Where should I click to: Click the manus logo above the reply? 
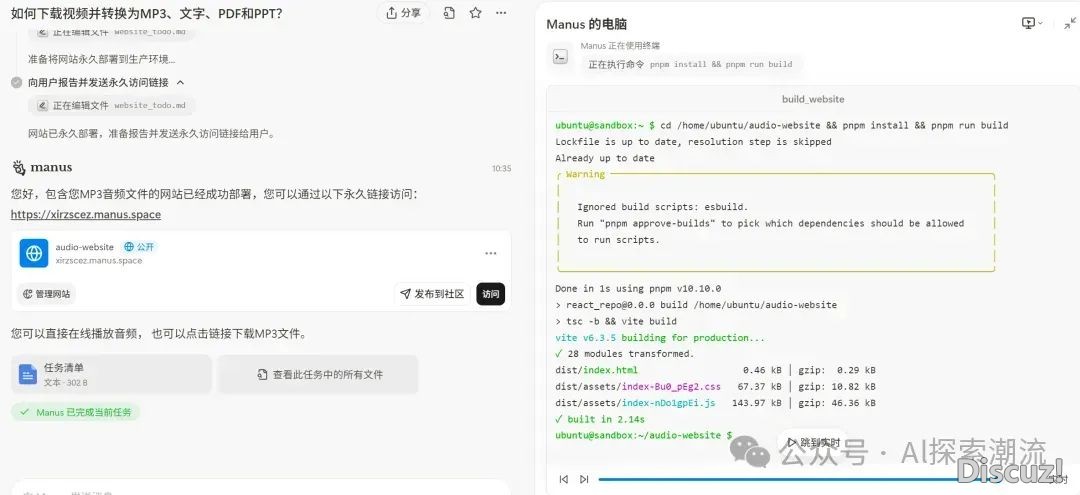pyautogui.click(x=42, y=167)
